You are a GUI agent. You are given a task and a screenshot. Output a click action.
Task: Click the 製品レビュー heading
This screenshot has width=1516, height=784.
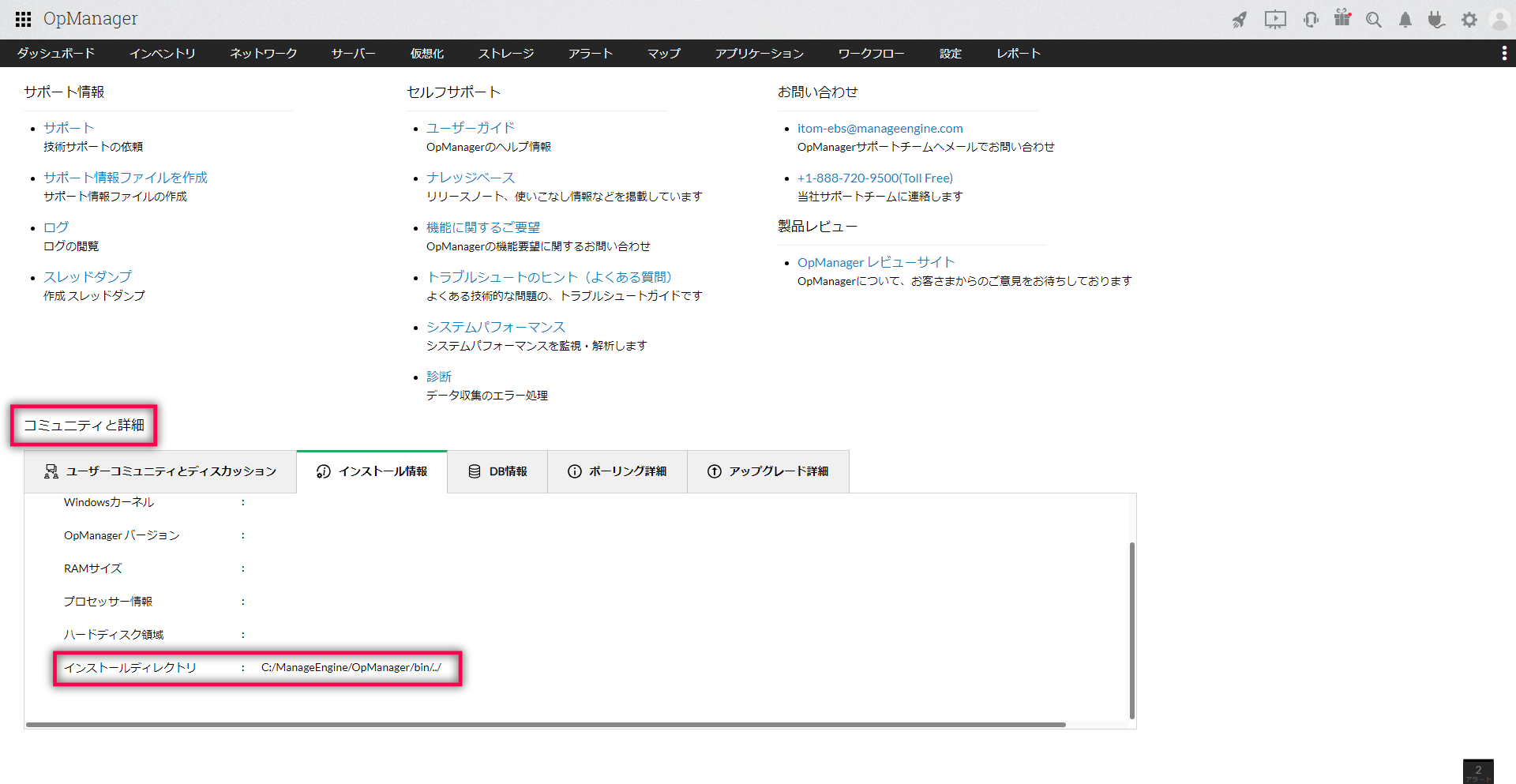pyautogui.click(x=818, y=227)
